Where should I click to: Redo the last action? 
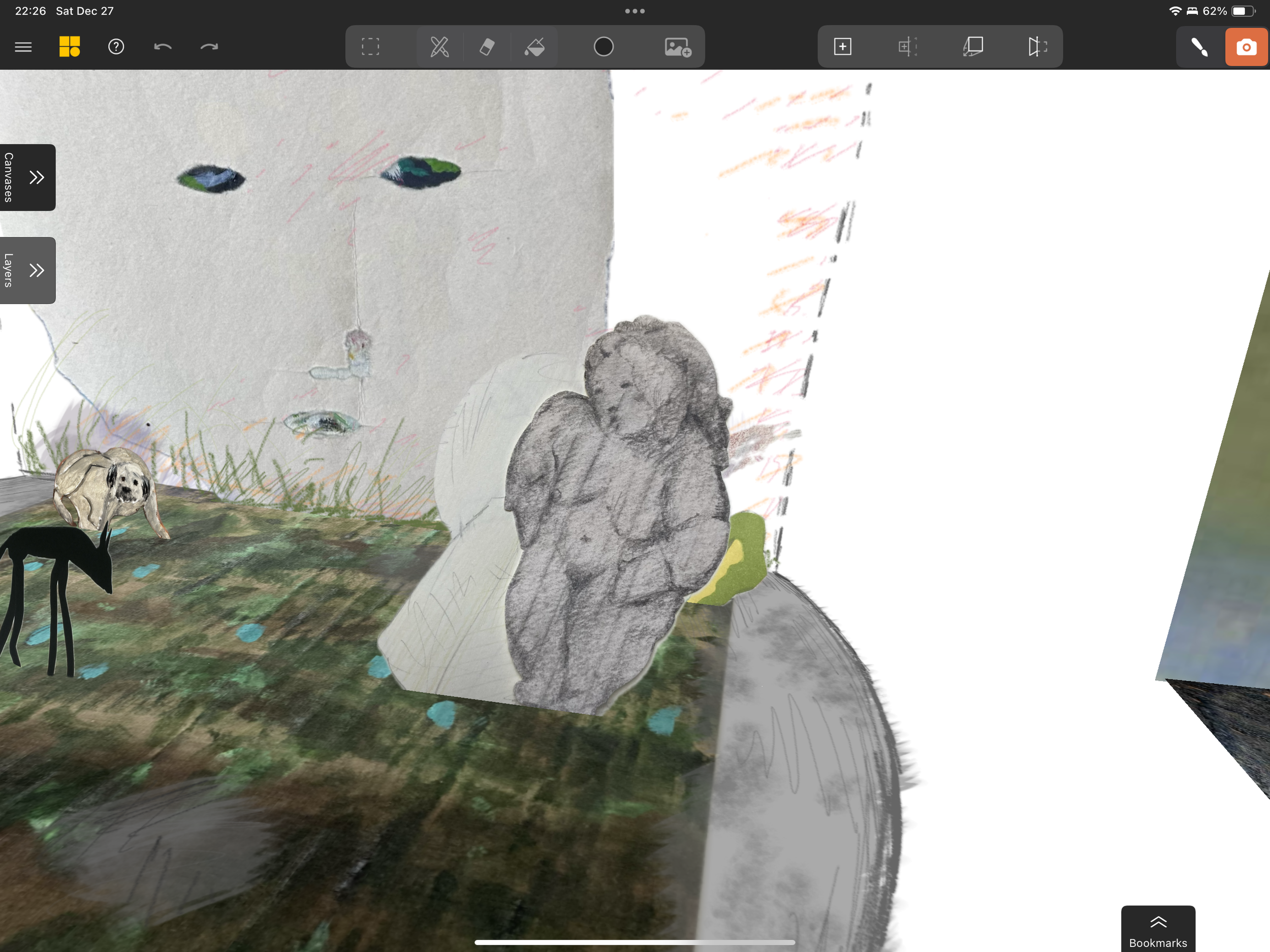[209, 47]
